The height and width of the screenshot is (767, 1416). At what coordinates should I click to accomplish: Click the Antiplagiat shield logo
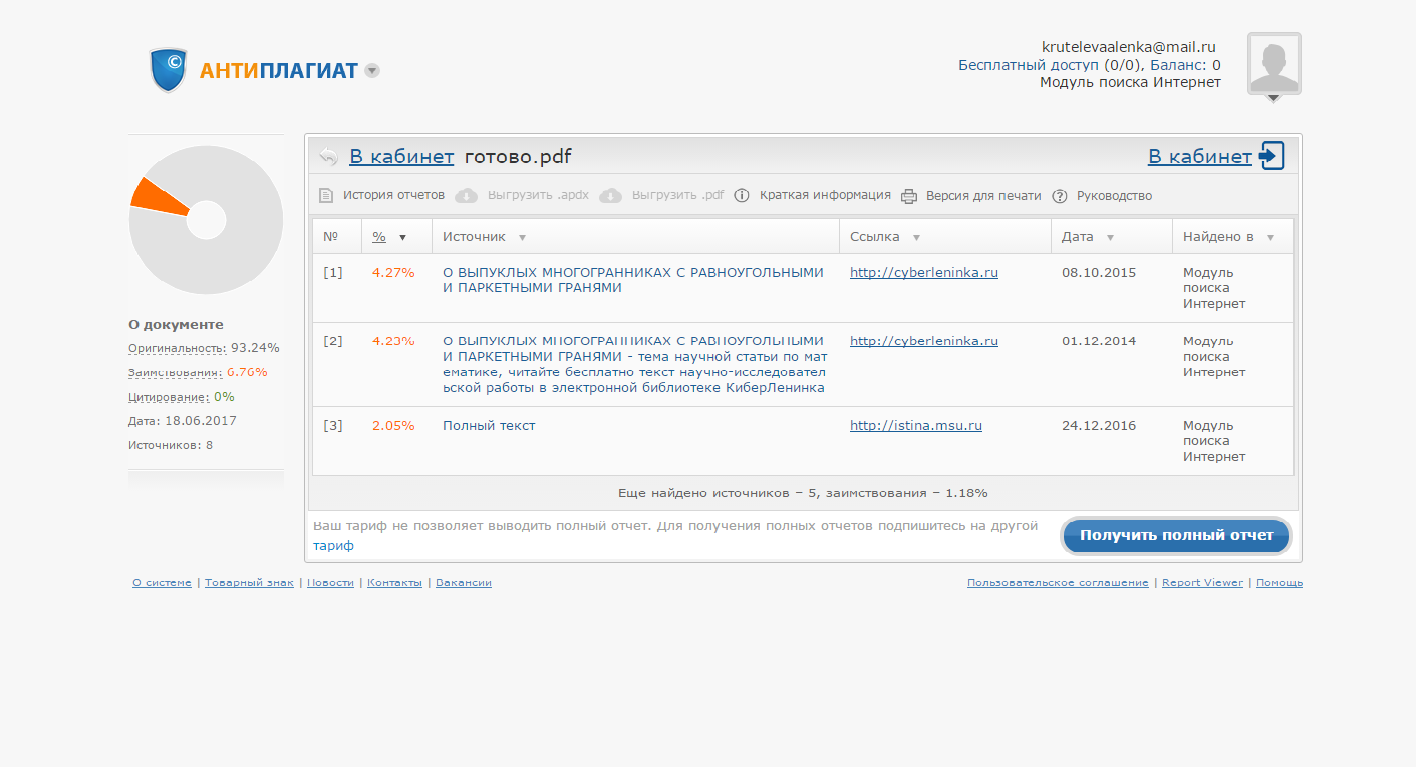pos(168,70)
